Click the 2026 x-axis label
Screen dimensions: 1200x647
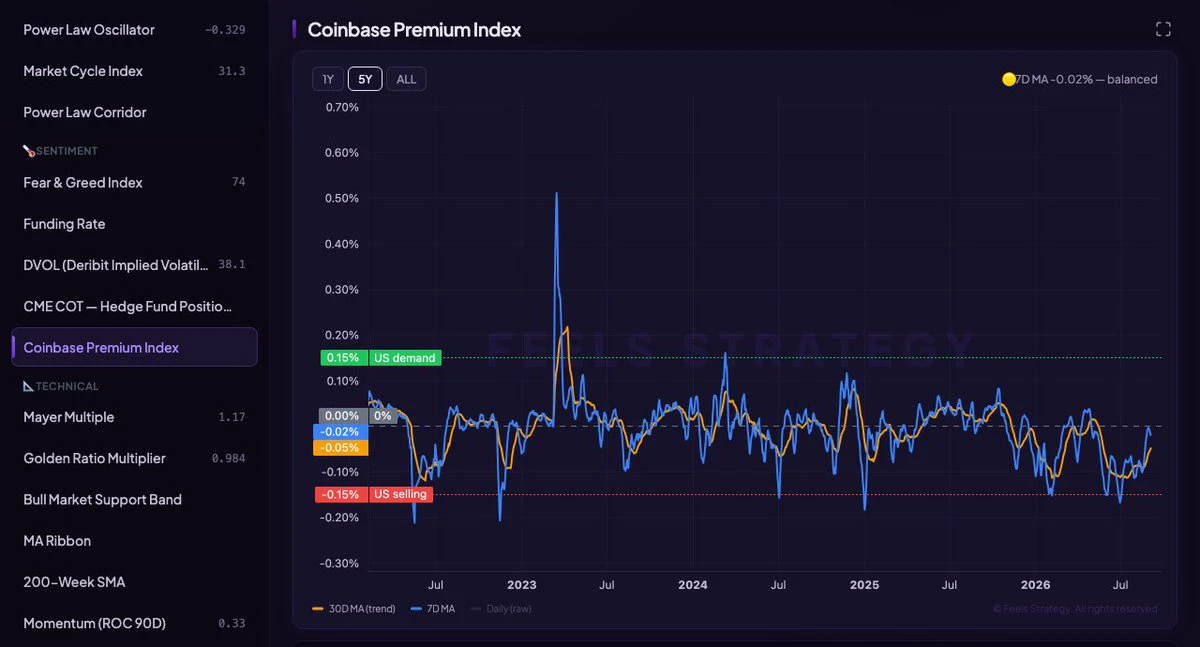1035,584
